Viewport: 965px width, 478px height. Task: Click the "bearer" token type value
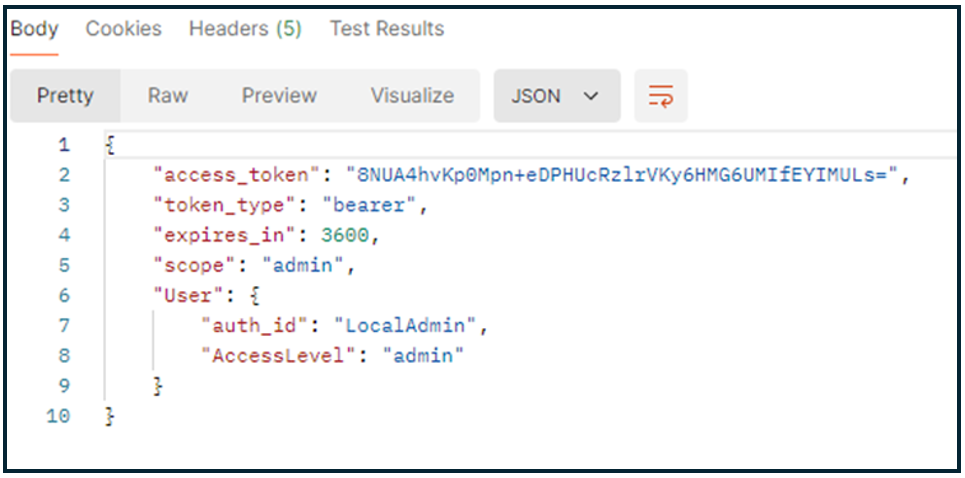tap(378, 205)
